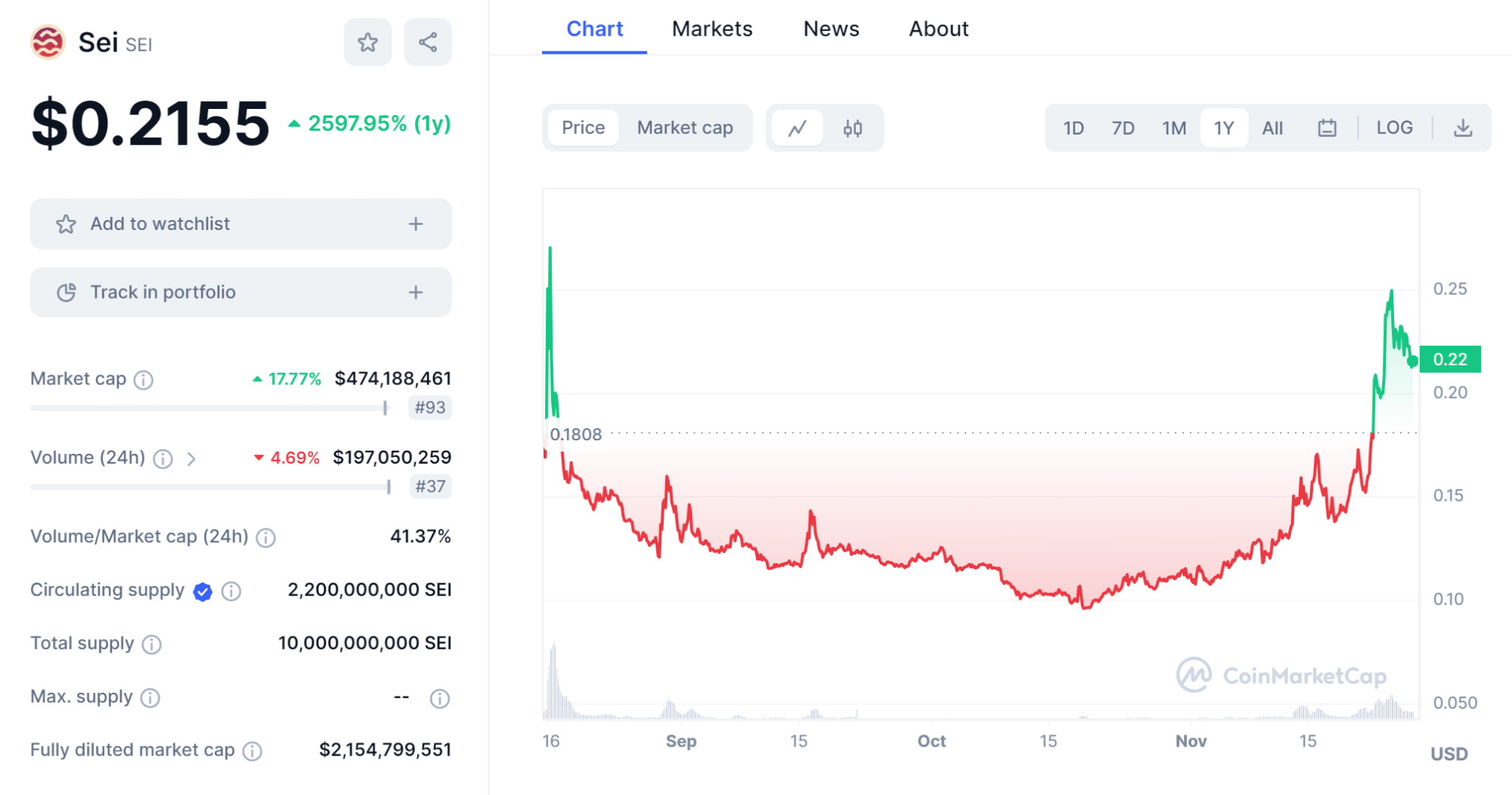
Task: Click the green 0.22 current price marker
Action: point(1449,359)
